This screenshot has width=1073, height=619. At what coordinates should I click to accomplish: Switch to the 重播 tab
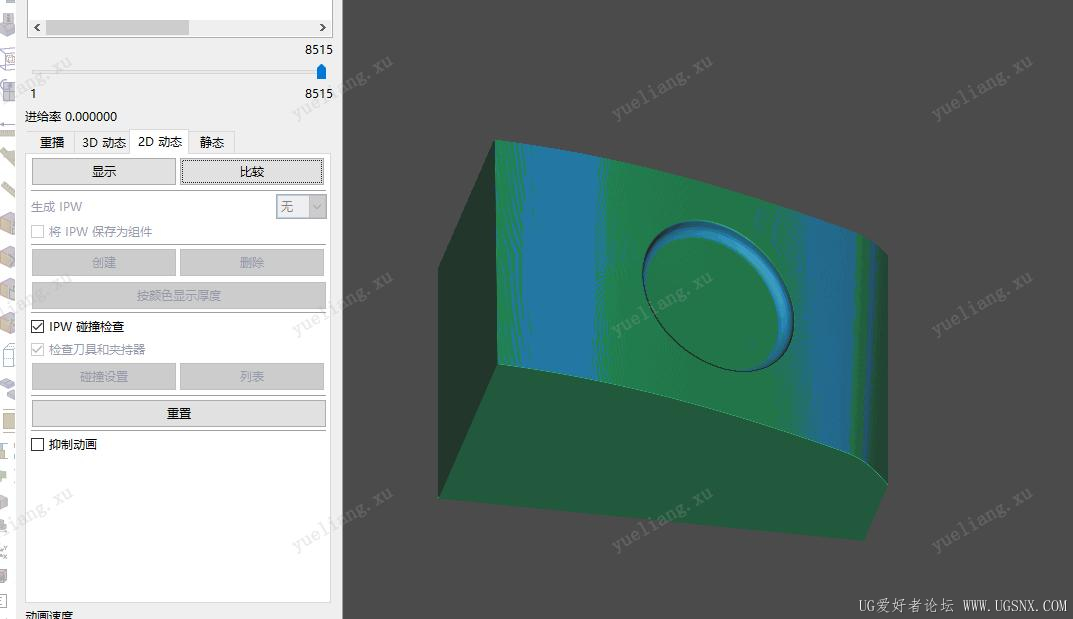pyautogui.click(x=52, y=143)
